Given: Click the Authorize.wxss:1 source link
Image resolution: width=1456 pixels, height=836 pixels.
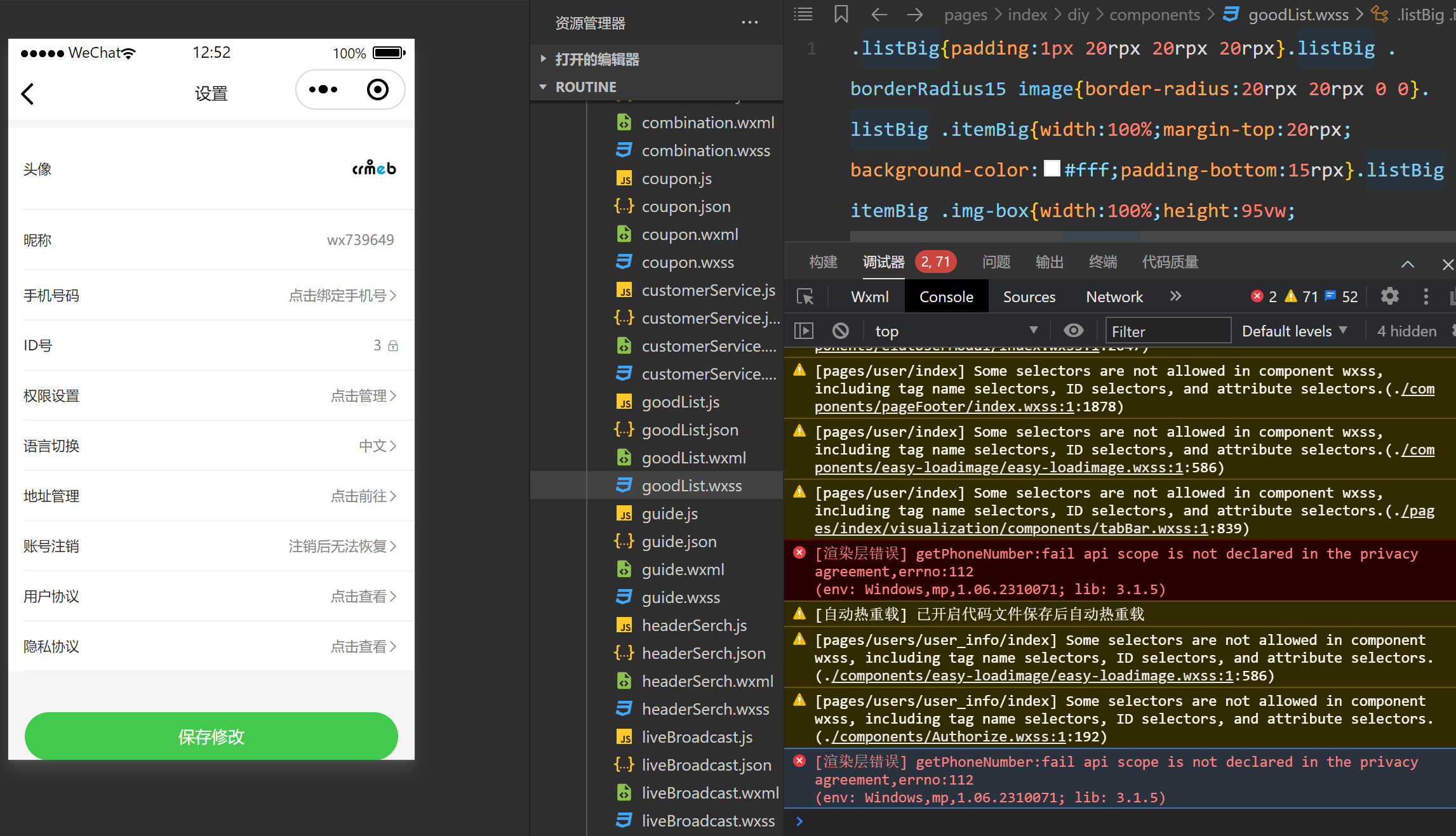Looking at the screenshot, I should coord(948,736).
